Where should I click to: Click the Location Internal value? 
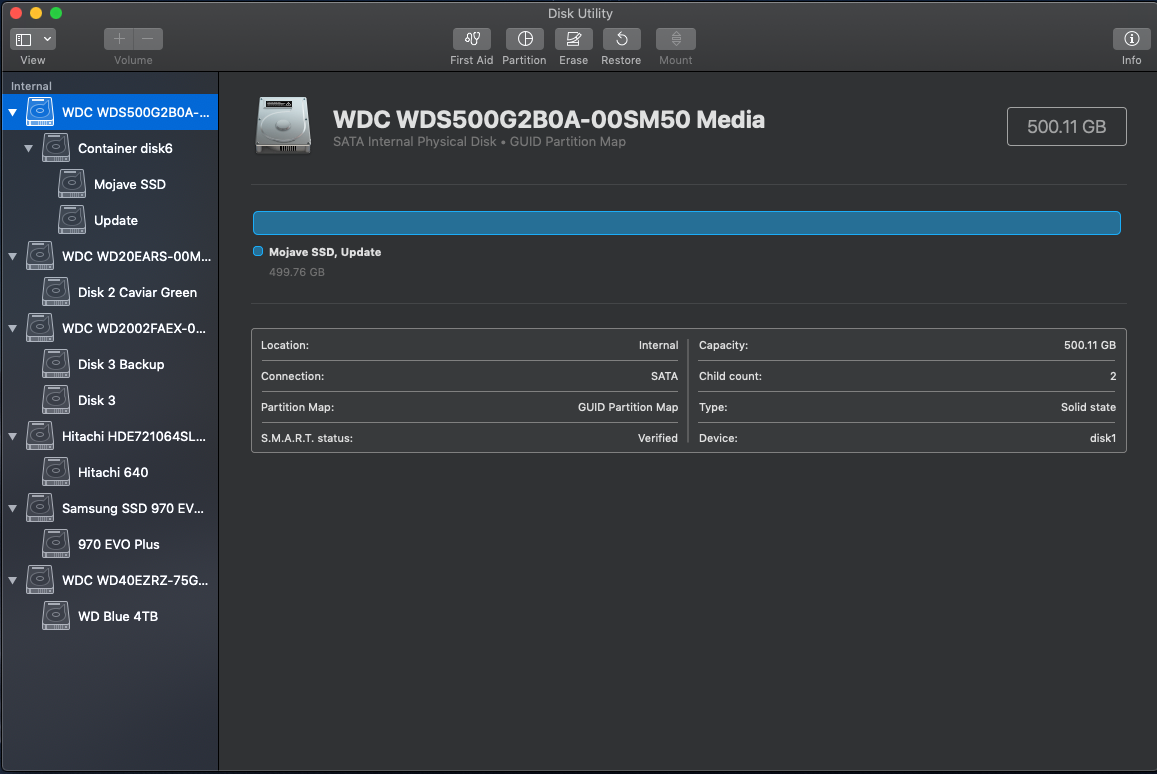coord(658,345)
